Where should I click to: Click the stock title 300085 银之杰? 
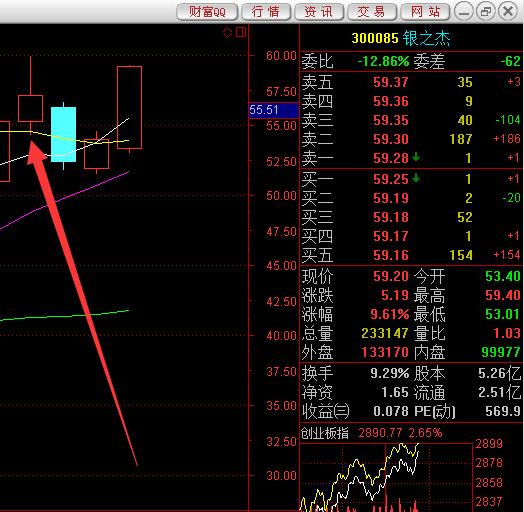pyautogui.click(x=401, y=38)
